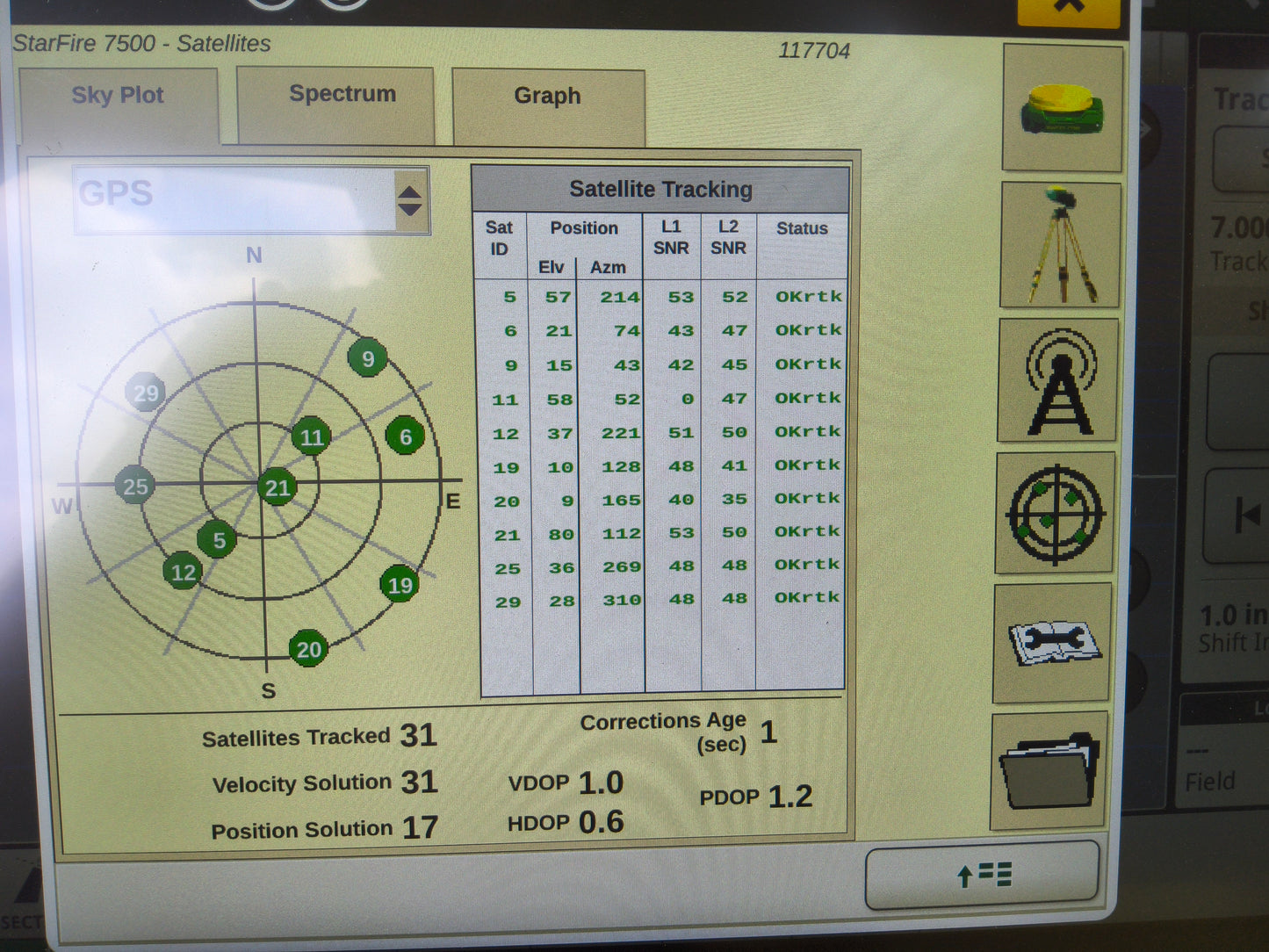This screenshot has height=952, width=1269.
Task: Click the Satellite Tracking table header
Action: pyautogui.click(x=660, y=190)
